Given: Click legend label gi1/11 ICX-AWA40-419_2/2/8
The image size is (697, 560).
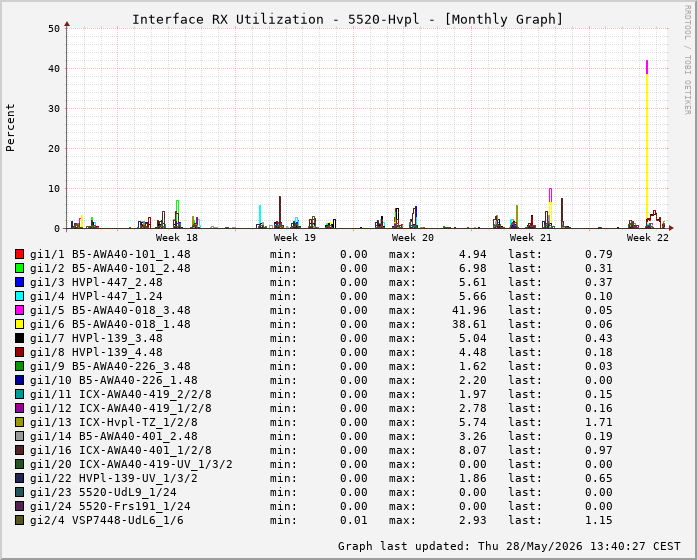Looking at the screenshot, I should [x=121, y=394].
